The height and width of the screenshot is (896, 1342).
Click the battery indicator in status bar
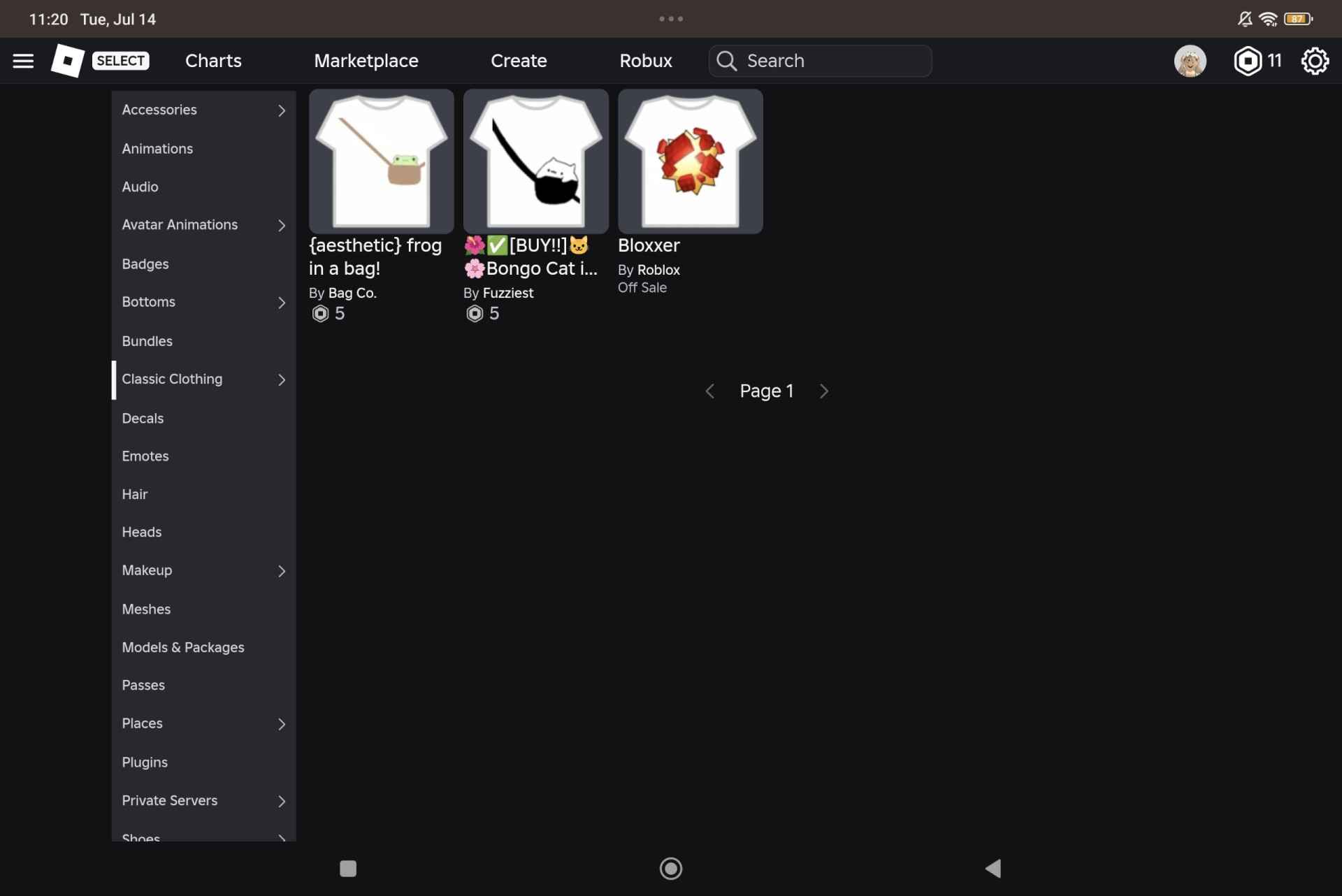click(1298, 19)
